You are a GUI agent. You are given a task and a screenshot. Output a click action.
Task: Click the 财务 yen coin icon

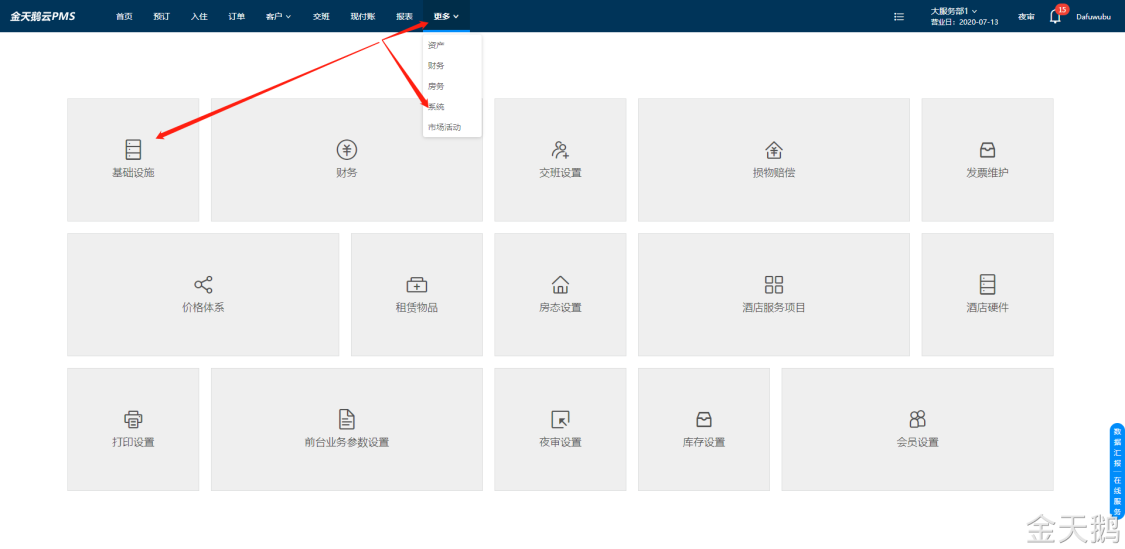[347, 150]
